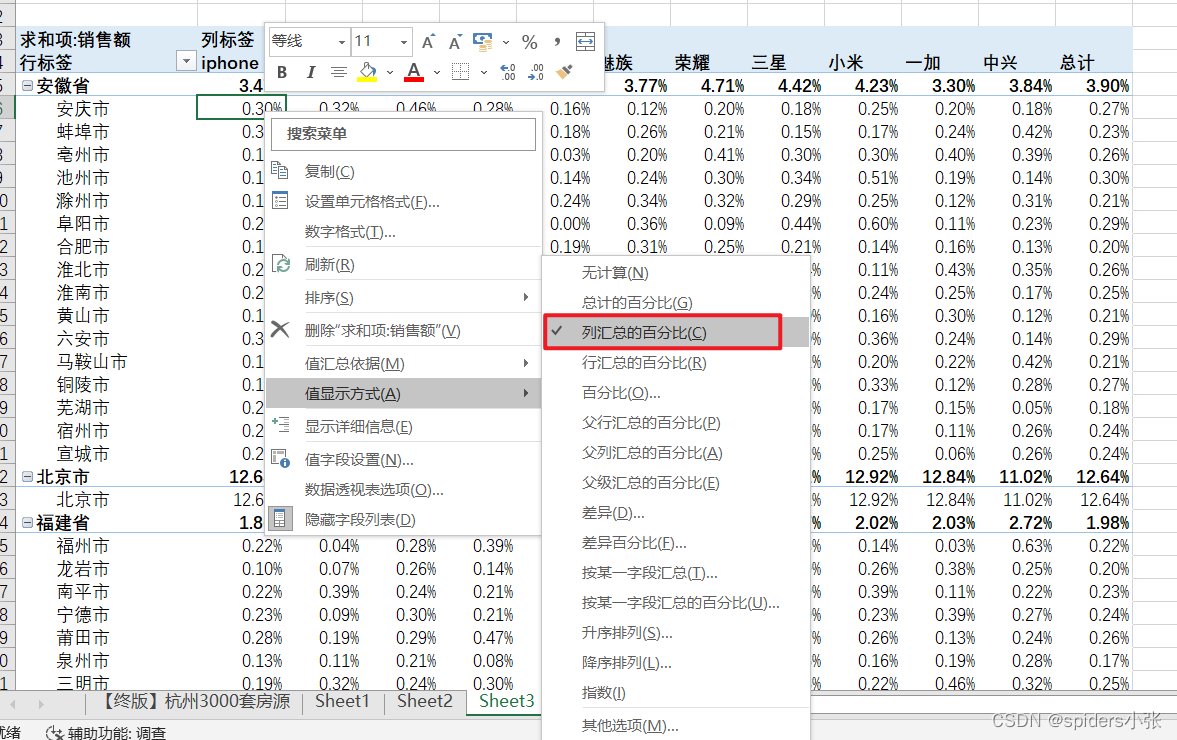This screenshot has height=740, width=1177.
Task: Apply comma style
Action: [557, 42]
